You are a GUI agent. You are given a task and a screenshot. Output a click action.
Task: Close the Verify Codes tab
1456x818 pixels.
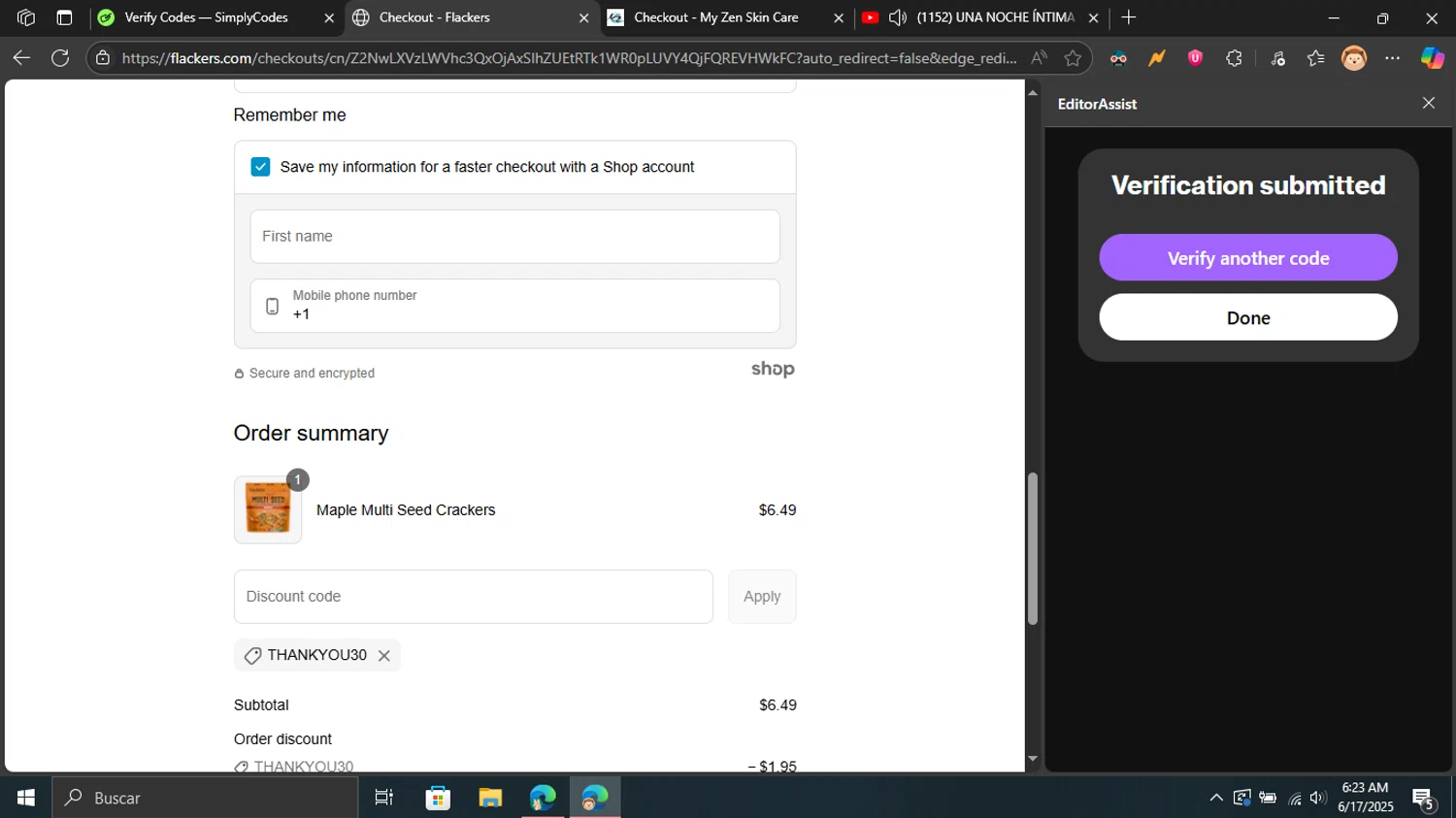(x=329, y=17)
